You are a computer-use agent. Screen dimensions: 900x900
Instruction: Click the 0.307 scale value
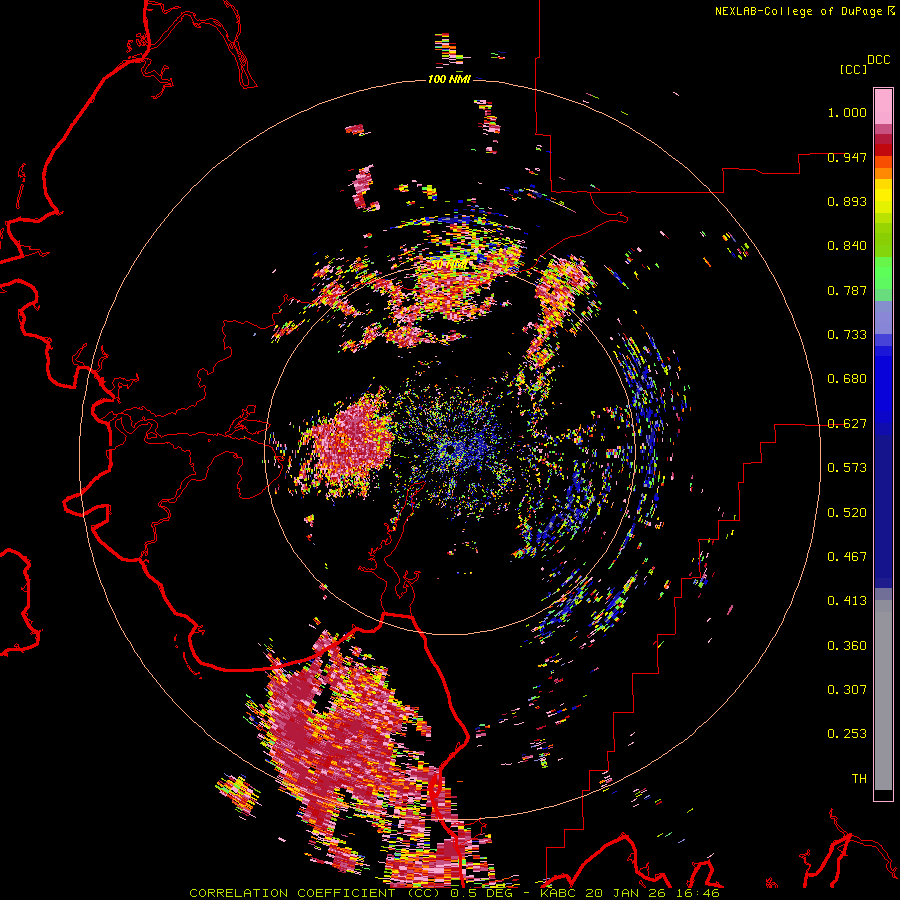click(x=847, y=690)
